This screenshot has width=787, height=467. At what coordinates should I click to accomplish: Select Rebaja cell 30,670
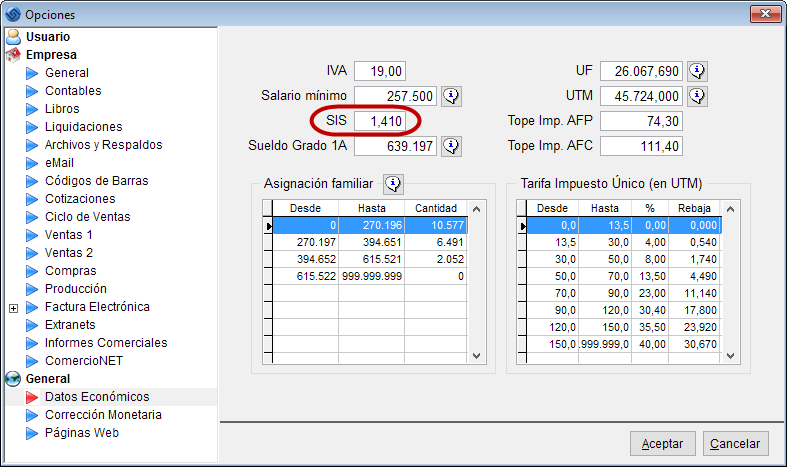click(x=694, y=344)
